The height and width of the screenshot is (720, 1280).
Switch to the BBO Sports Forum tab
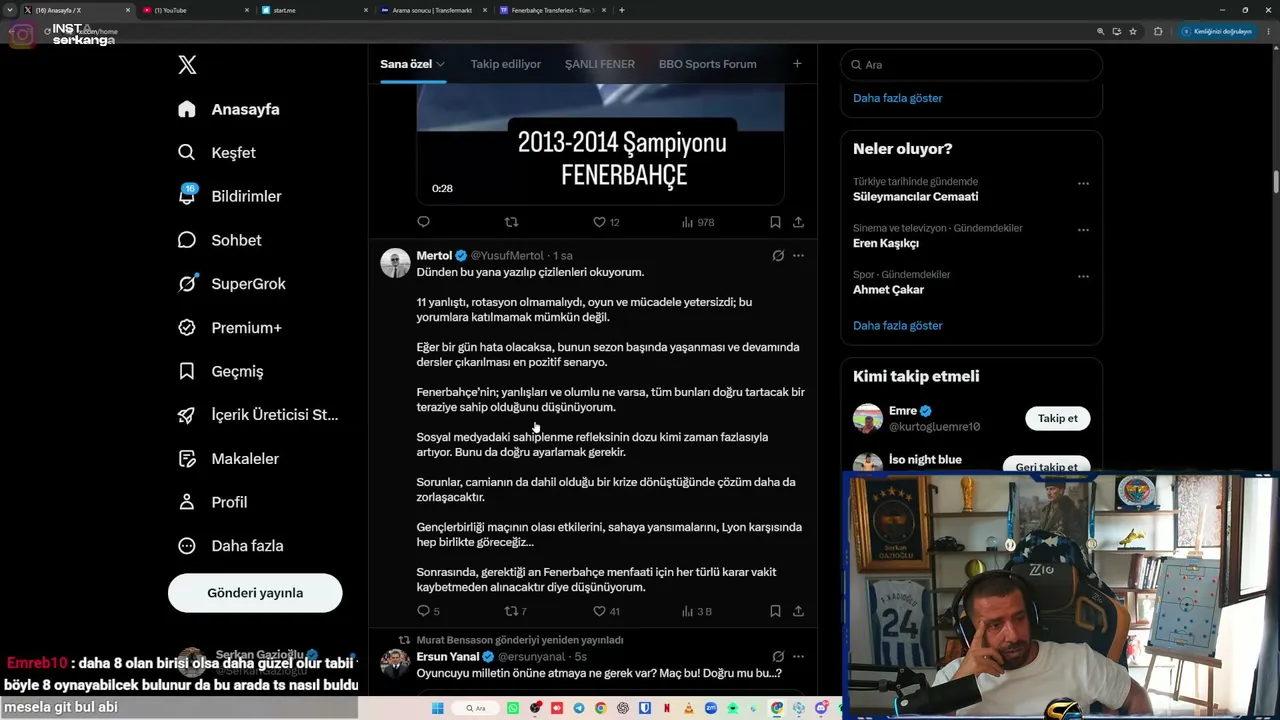pos(707,64)
